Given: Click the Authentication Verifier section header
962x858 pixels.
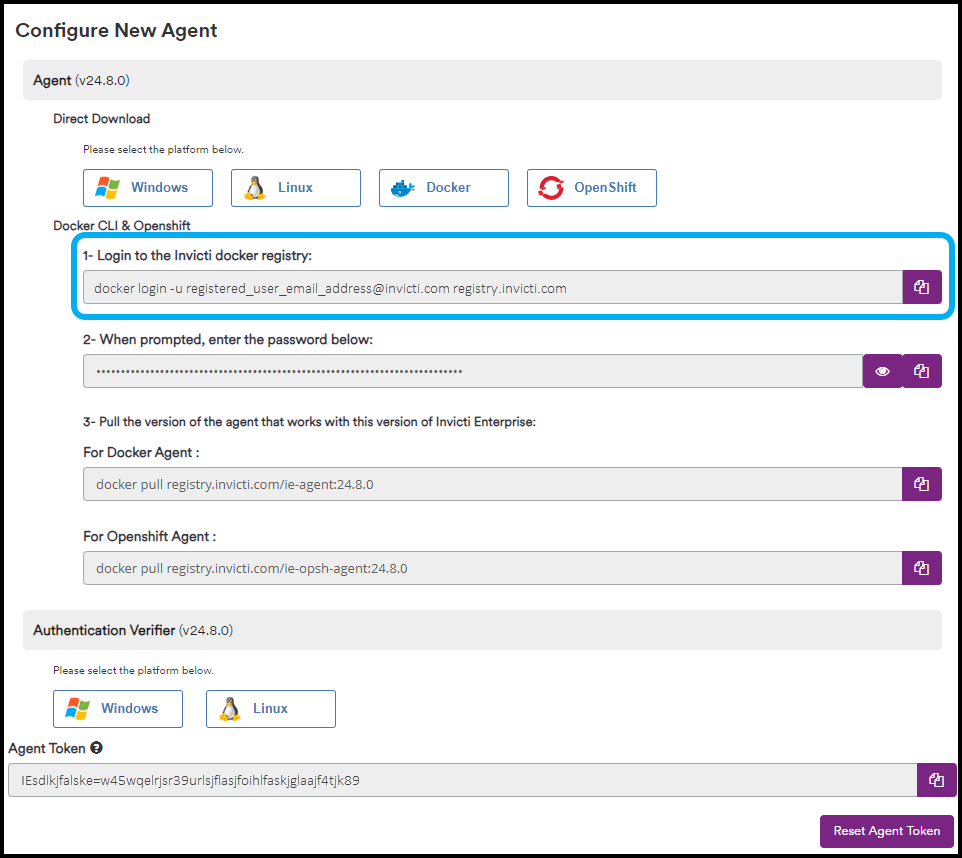Looking at the screenshot, I should point(482,630).
